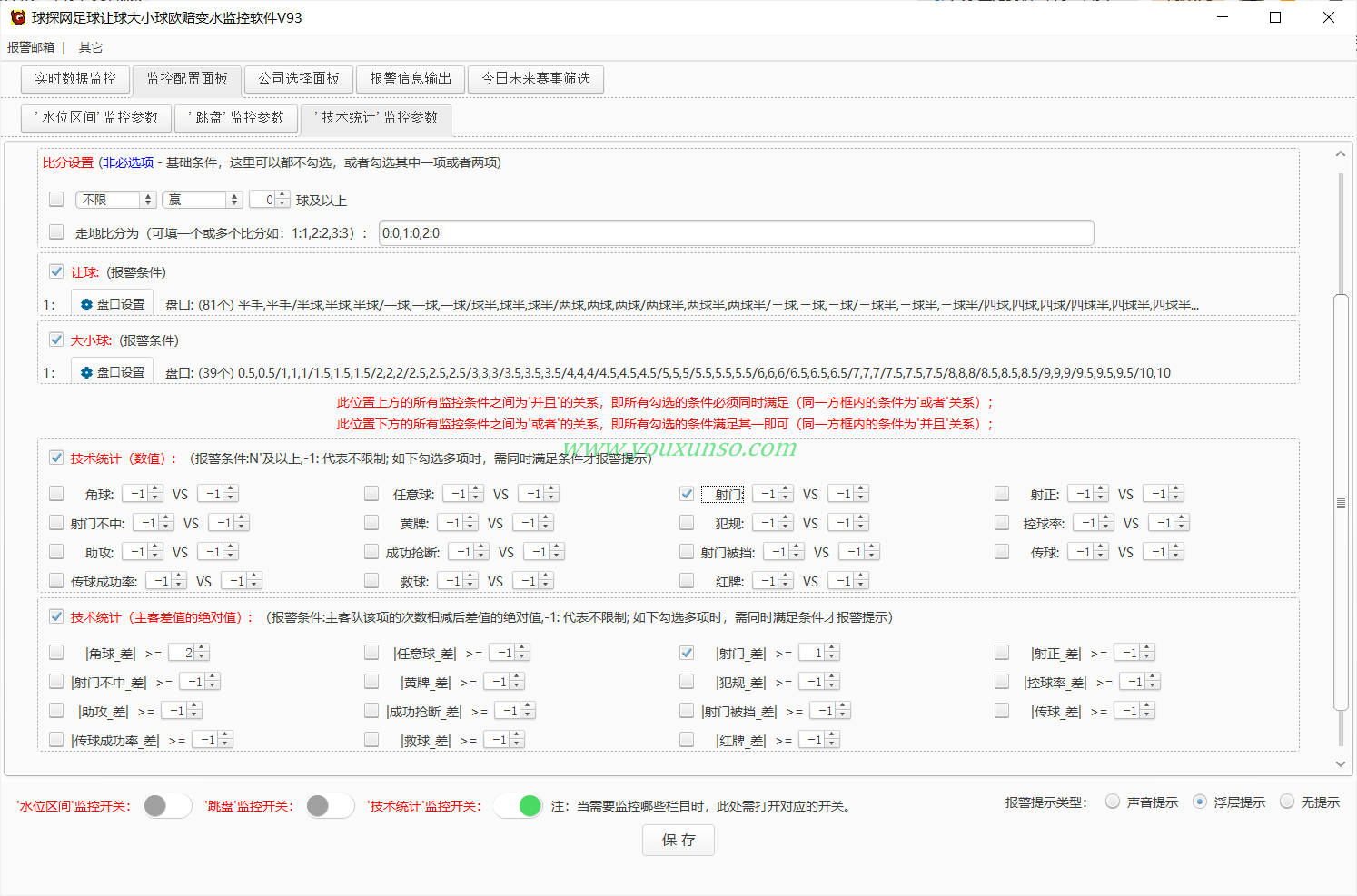
Task: Click the |红牌_差| value stepper
Action: (819, 740)
